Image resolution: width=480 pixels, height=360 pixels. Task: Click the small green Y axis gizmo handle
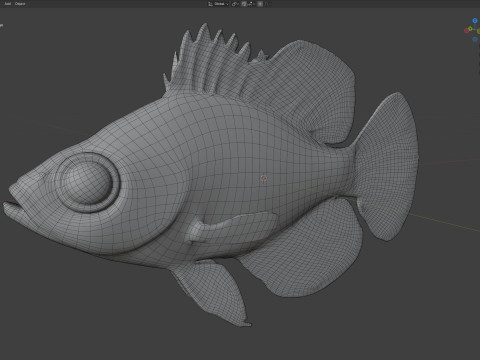pyautogui.click(x=470, y=29)
